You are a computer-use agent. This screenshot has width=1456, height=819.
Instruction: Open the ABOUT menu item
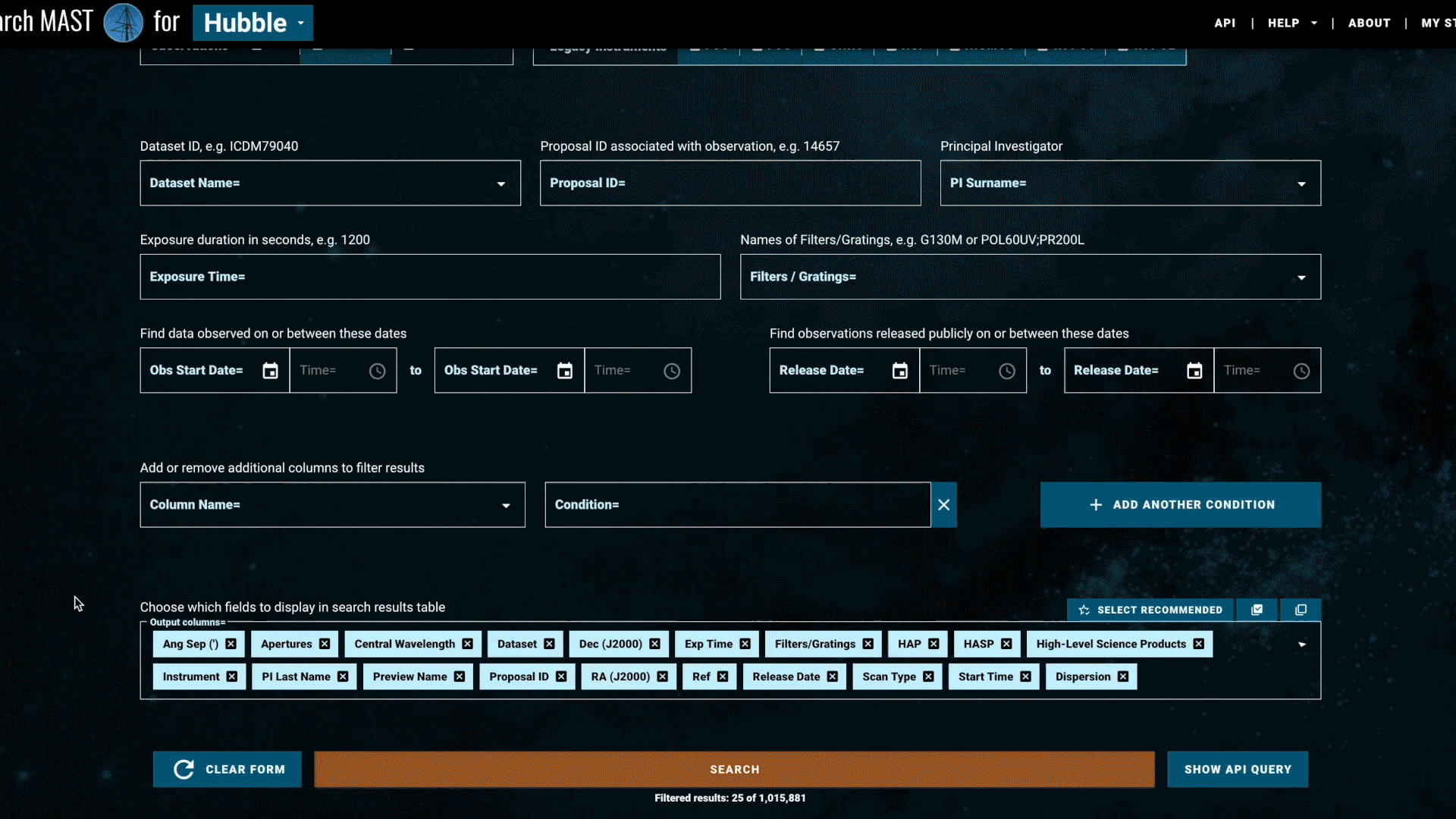1369,23
